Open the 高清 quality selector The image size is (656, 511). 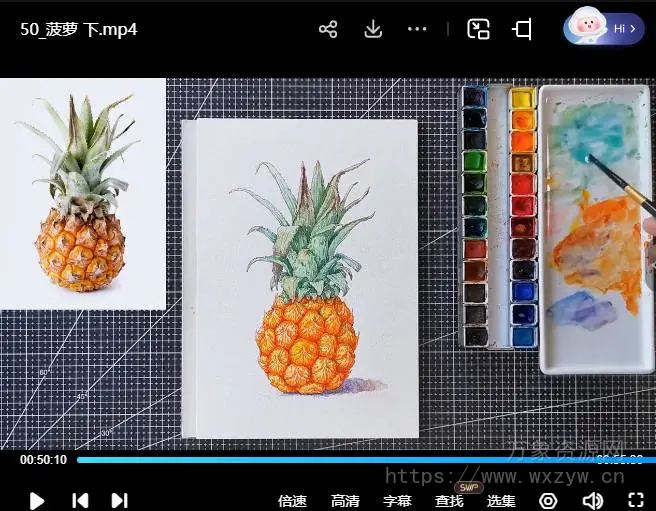pos(345,501)
